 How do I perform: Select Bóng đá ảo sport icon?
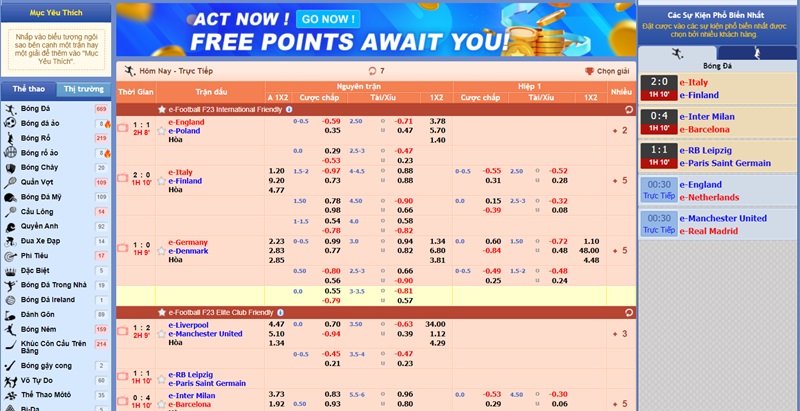[x=10, y=123]
